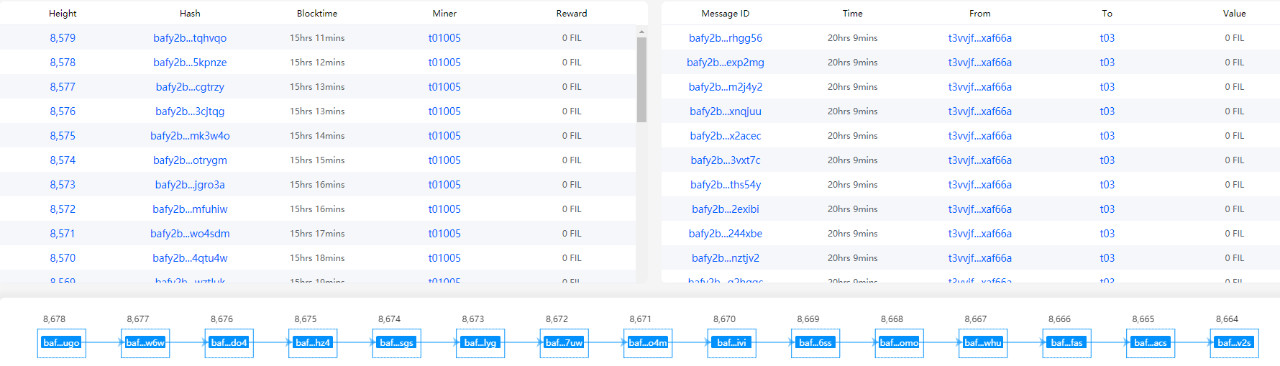
Task: Open miner t01005 in row 8,576
Action: (444, 111)
